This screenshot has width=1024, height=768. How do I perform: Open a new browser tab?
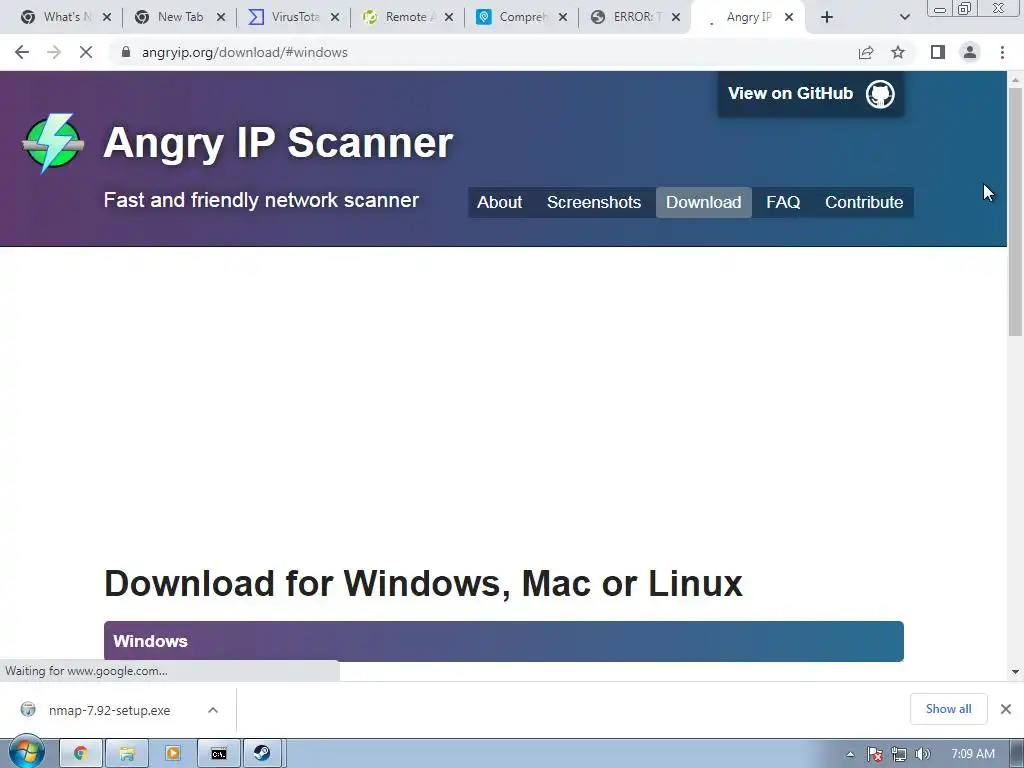(827, 17)
